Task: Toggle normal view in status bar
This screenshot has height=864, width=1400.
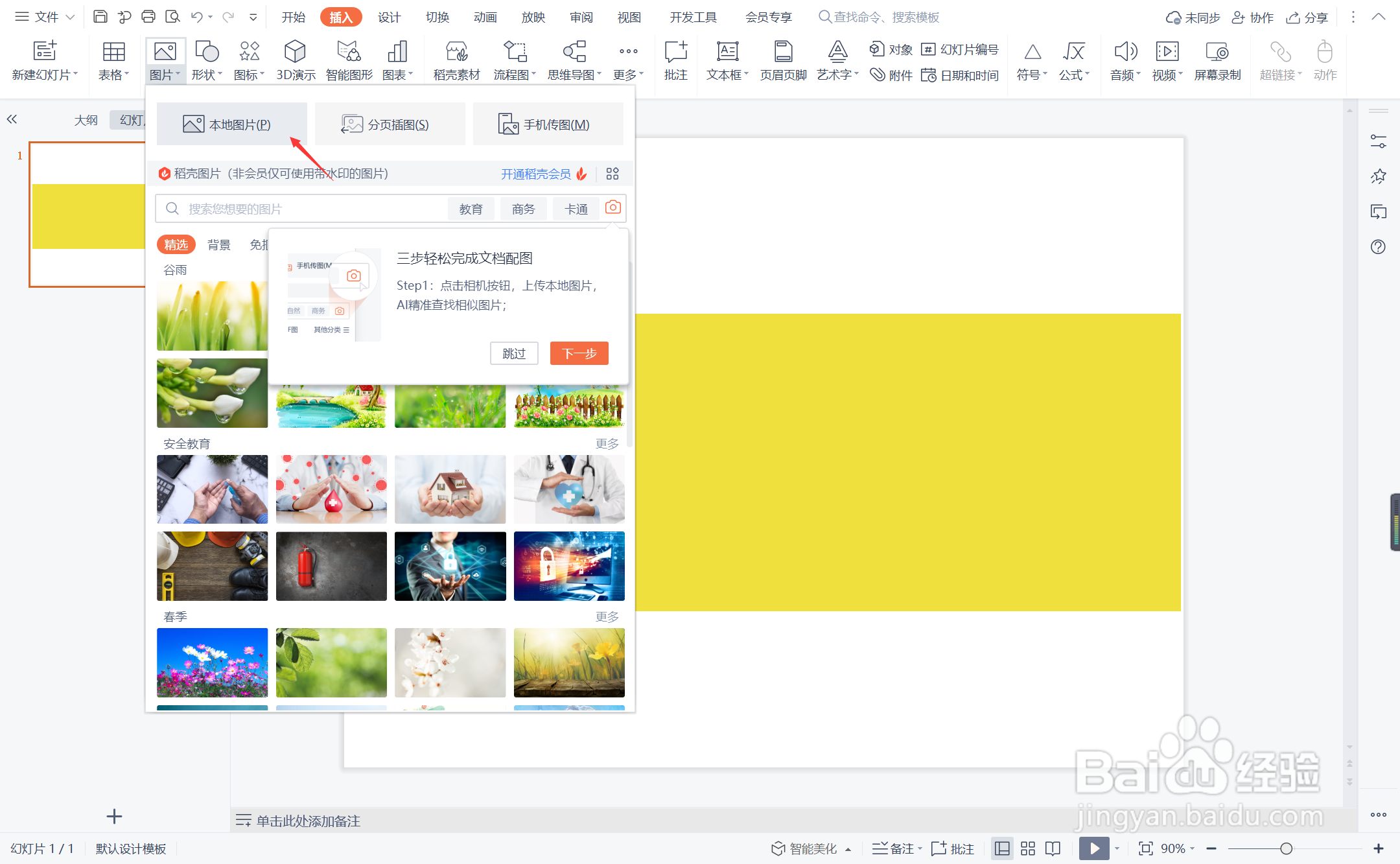Action: pos(1002,848)
